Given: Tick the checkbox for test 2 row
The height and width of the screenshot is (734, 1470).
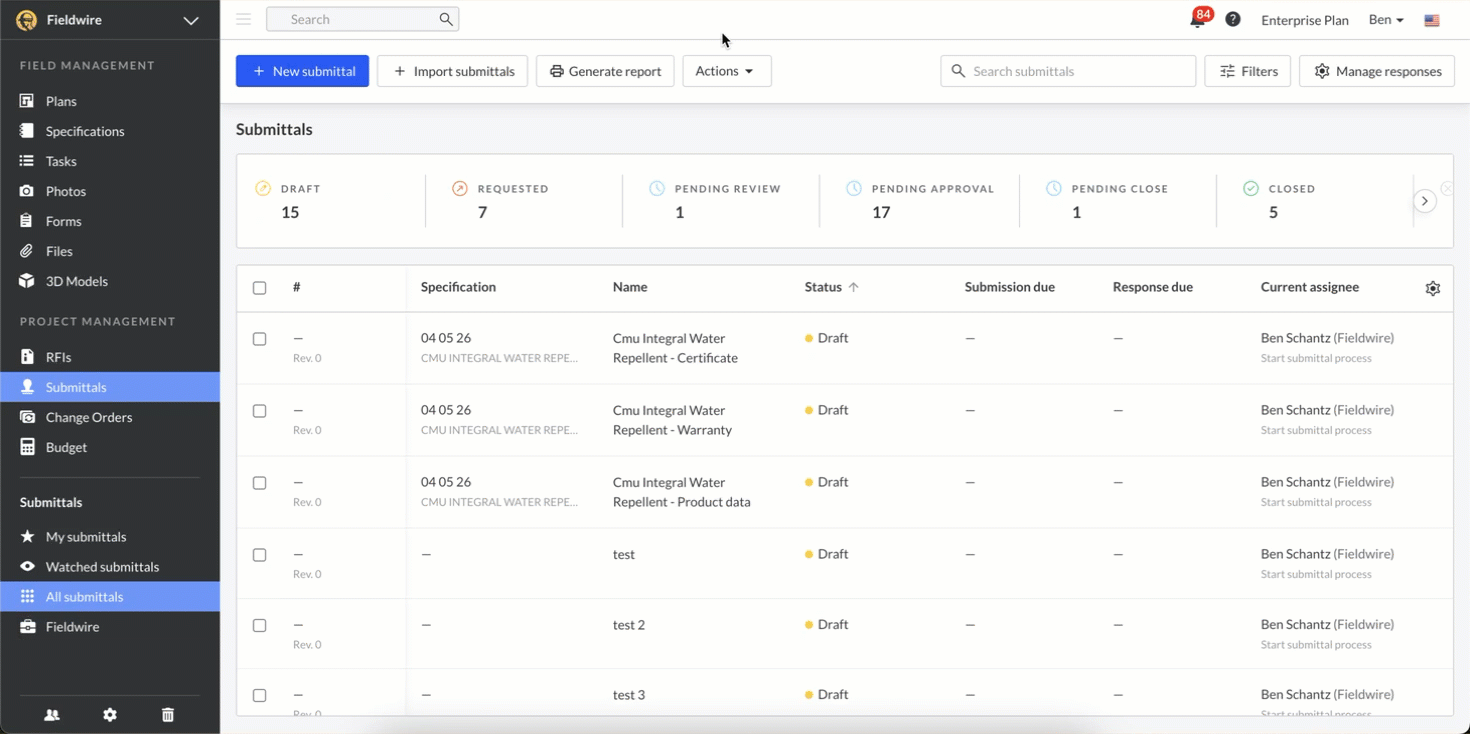Looking at the screenshot, I should pyautogui.click(x=260, y=626).
